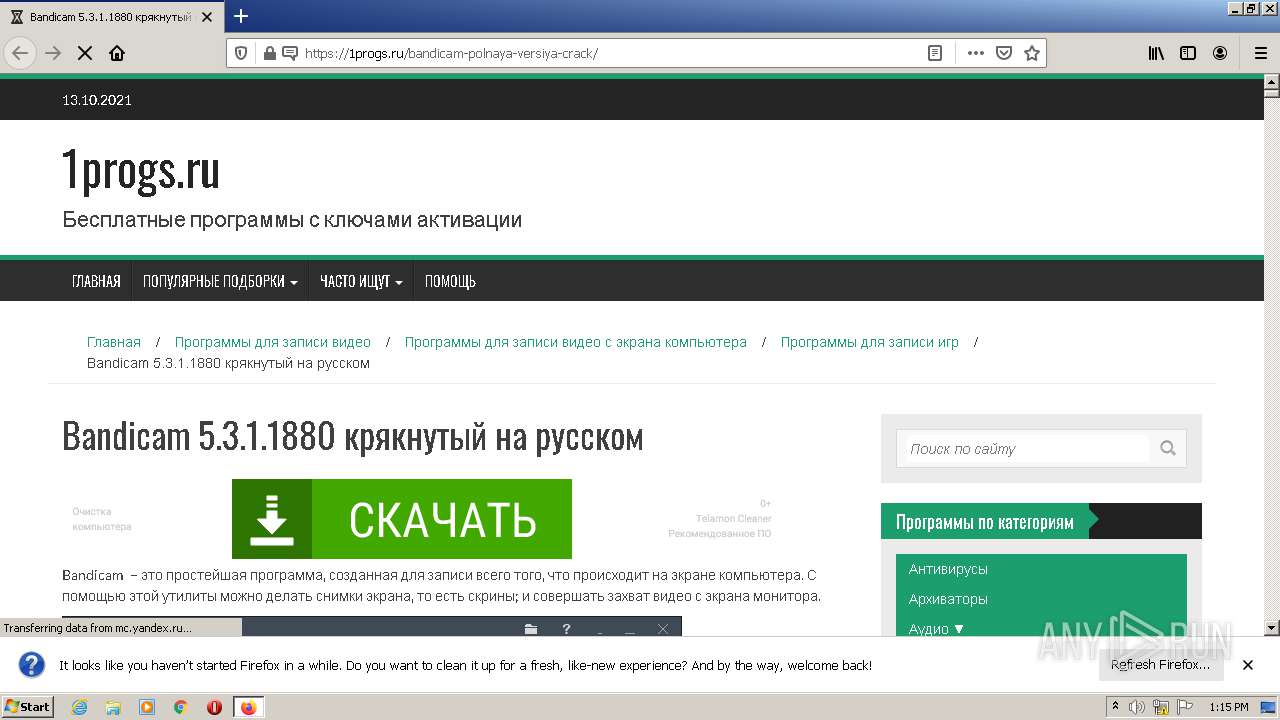Go back using the back arrow
Viewport: 1280px width, 720px height.
click(20, 53)
